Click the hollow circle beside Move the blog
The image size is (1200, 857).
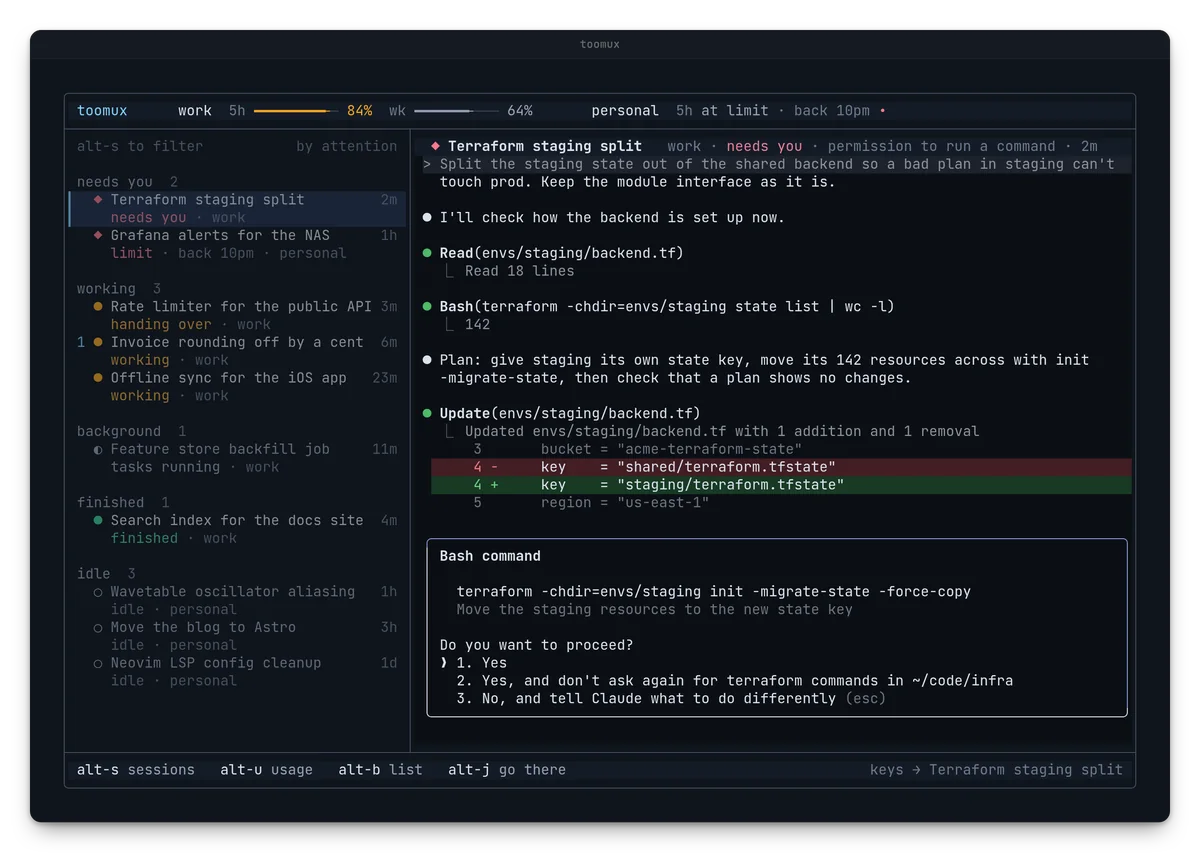pos(98,628)
